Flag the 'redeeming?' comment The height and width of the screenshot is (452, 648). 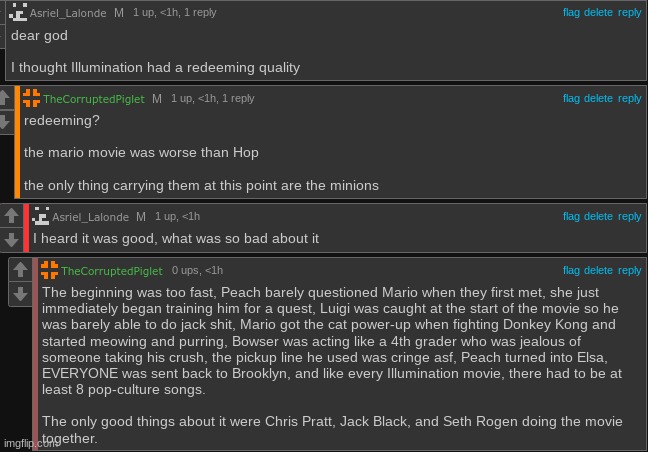coord(571,98)
